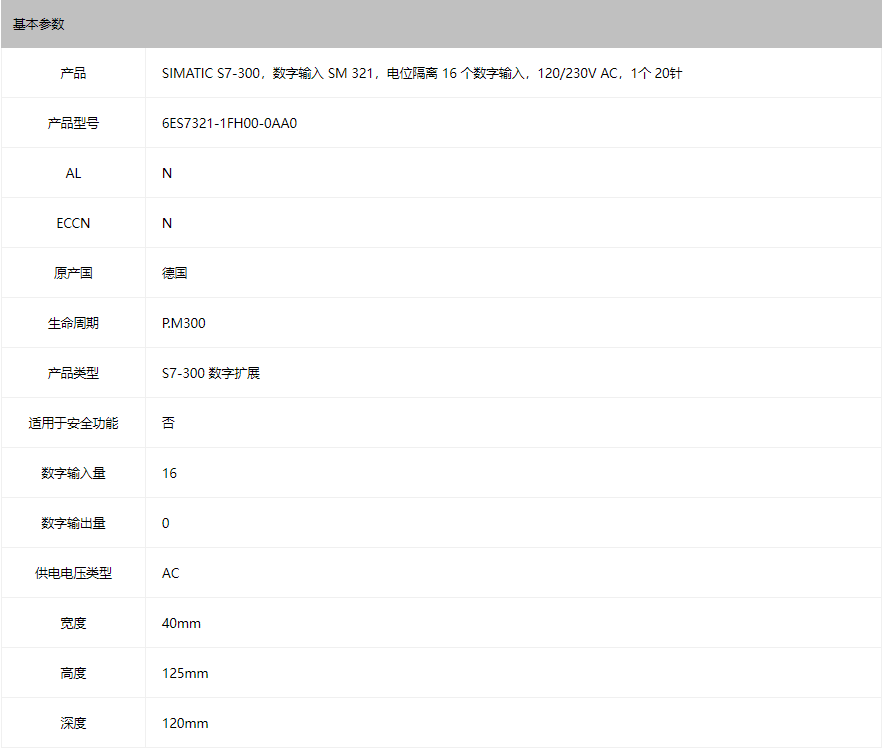
Task: Click the 否 value for safety function
Action: click(168, 423)
